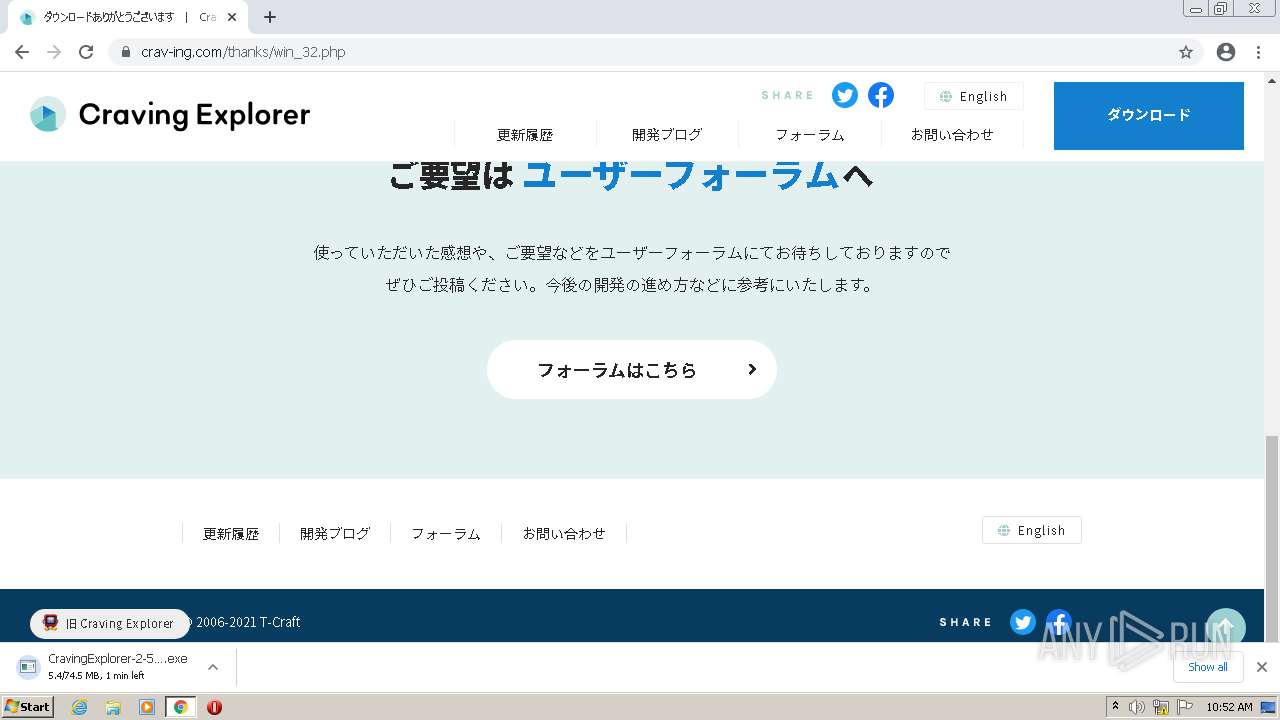1280x720 pixels.
Task: Switch language with the footer English button
Action: tap(1032, 530)
